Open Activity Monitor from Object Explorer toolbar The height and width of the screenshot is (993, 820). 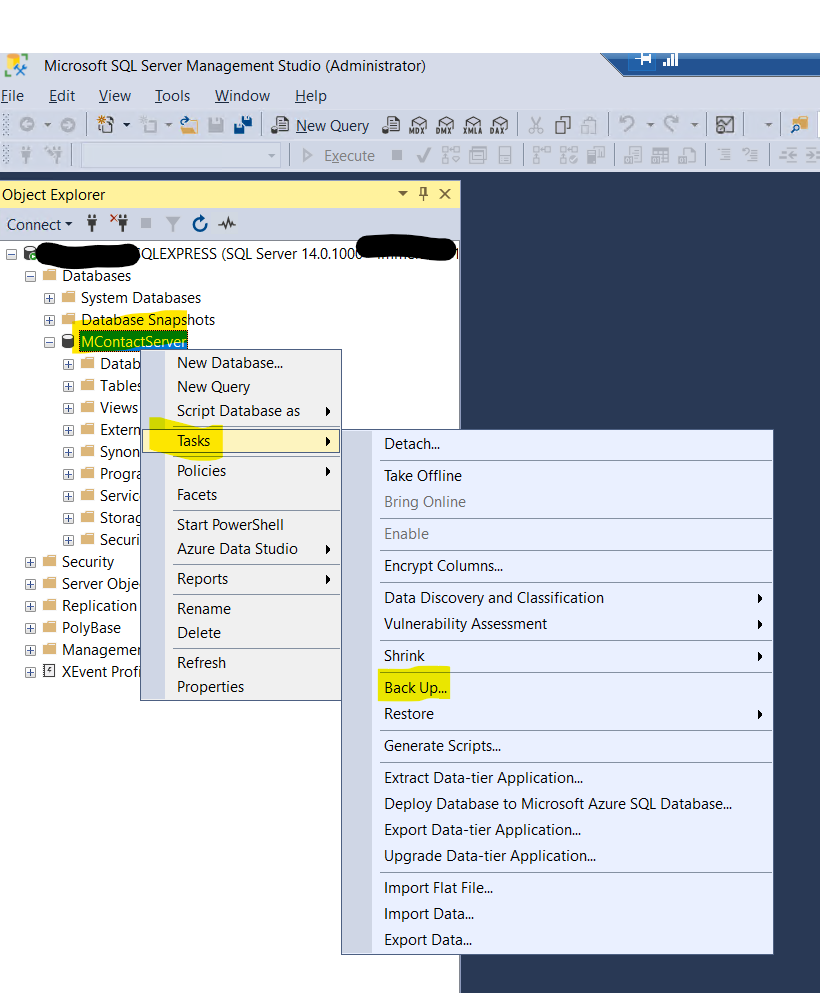227,224
